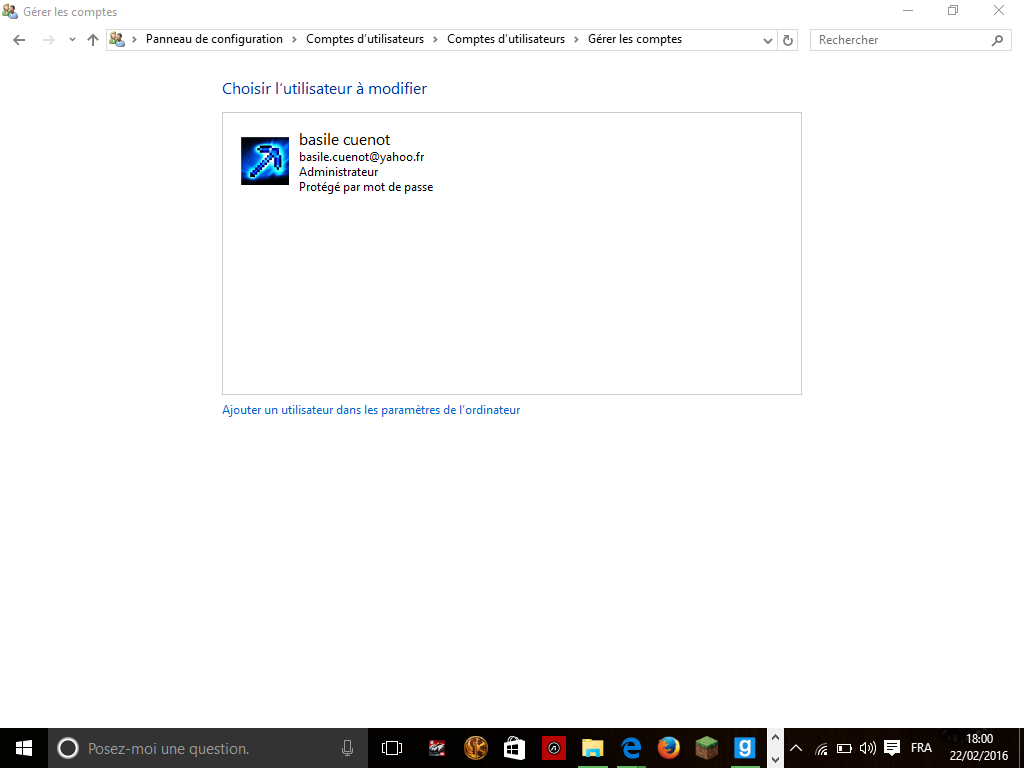Open Wi-Fi network tray icon
The image size is (1024, 768).
click(821, 748)
